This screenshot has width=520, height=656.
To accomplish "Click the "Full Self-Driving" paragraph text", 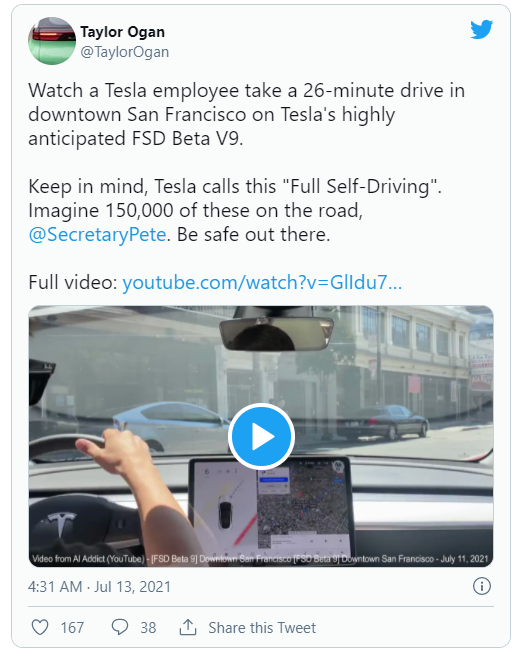I will (x=235, y=210).
